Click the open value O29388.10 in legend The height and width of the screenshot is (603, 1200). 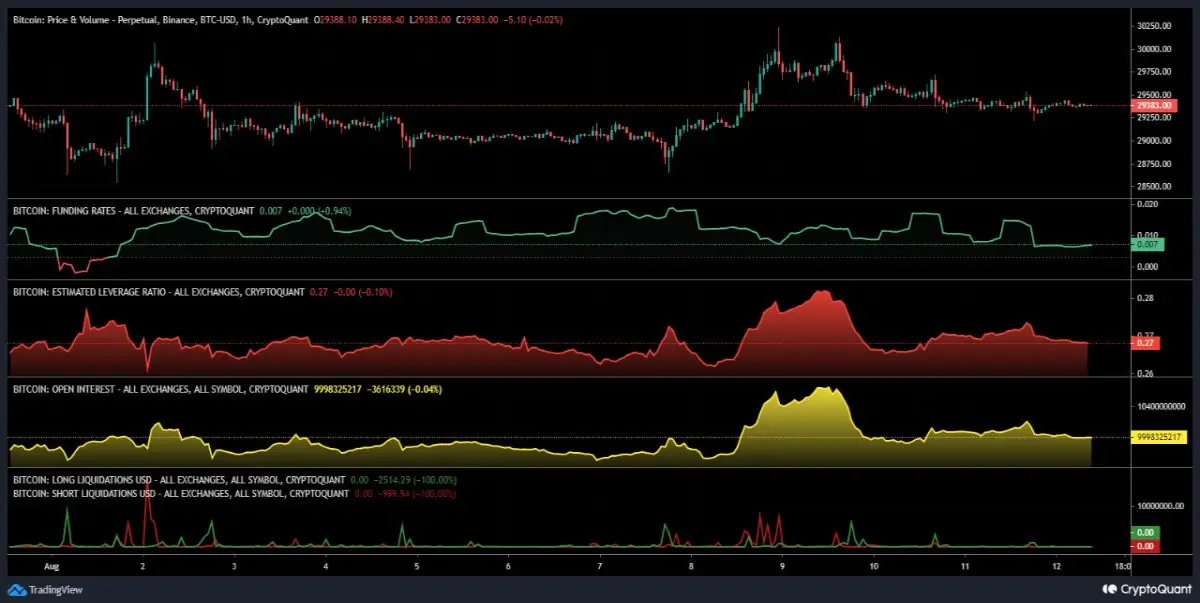tap(335, 19)
